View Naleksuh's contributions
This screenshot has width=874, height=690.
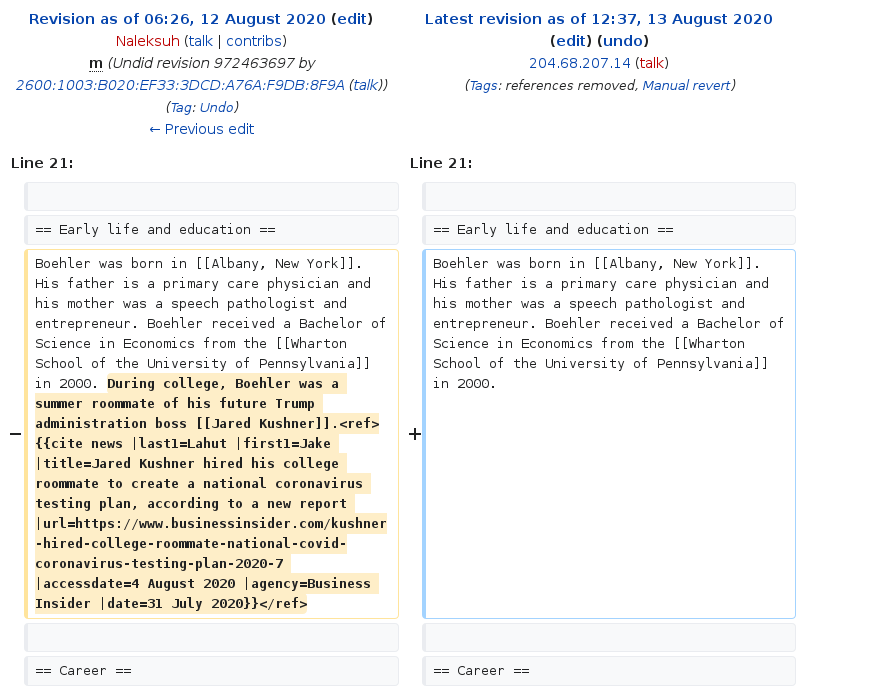254,40
